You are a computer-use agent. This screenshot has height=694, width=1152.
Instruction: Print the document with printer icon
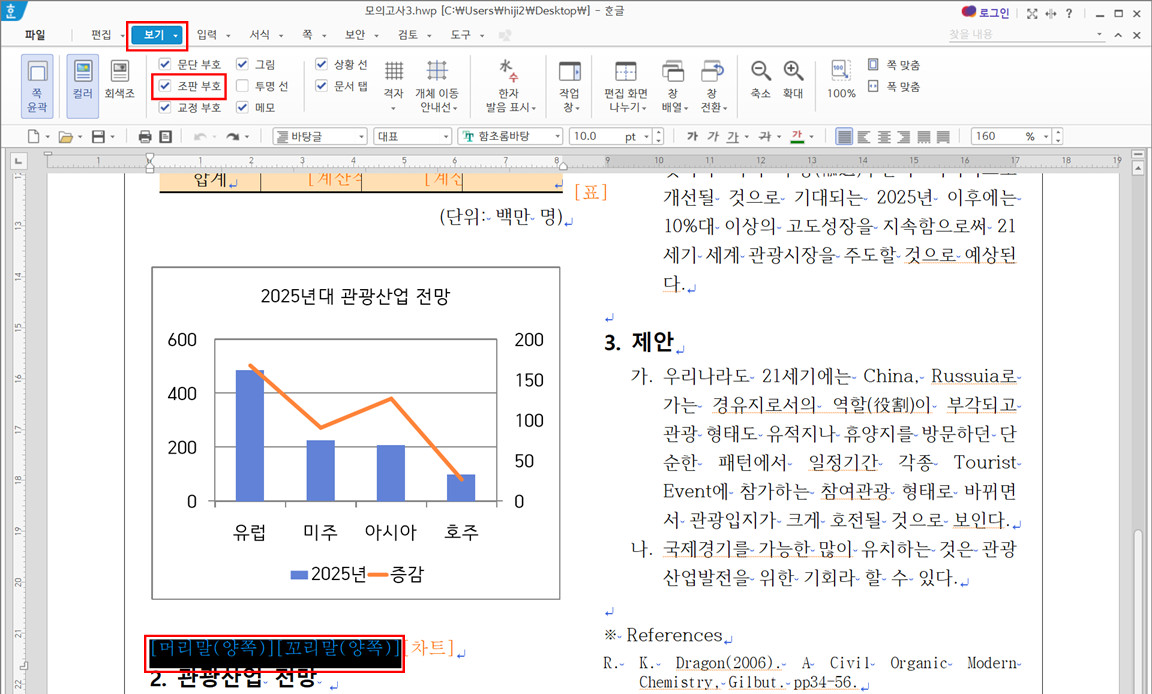pyautogui.click(x=145, y=136)
